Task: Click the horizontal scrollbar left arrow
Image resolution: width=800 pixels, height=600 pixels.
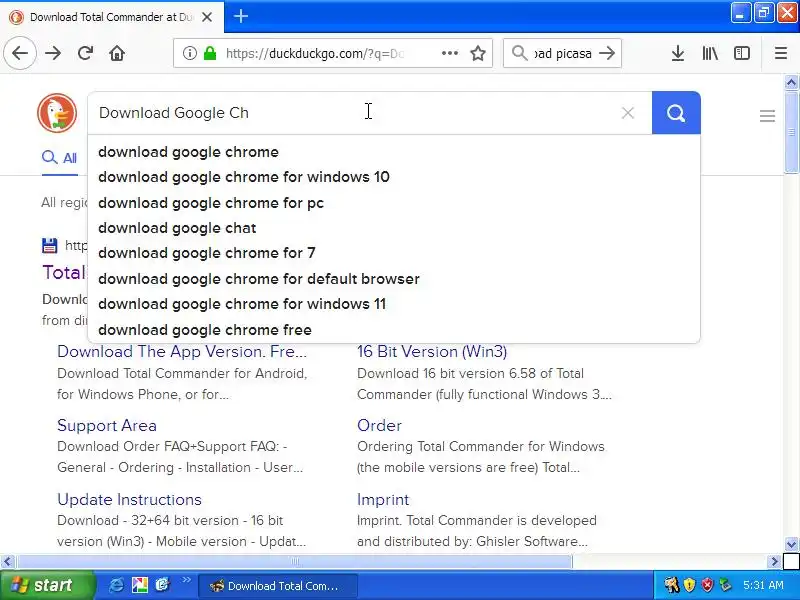Action: point(7,562)
